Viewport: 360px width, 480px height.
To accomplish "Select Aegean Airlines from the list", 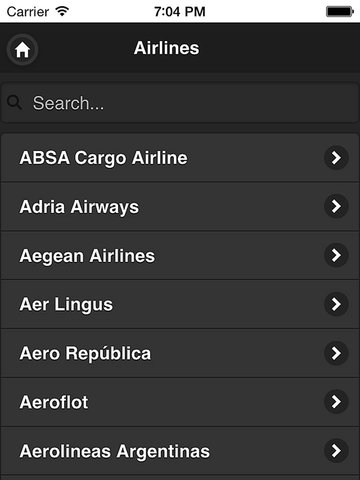I will [180, 255].
